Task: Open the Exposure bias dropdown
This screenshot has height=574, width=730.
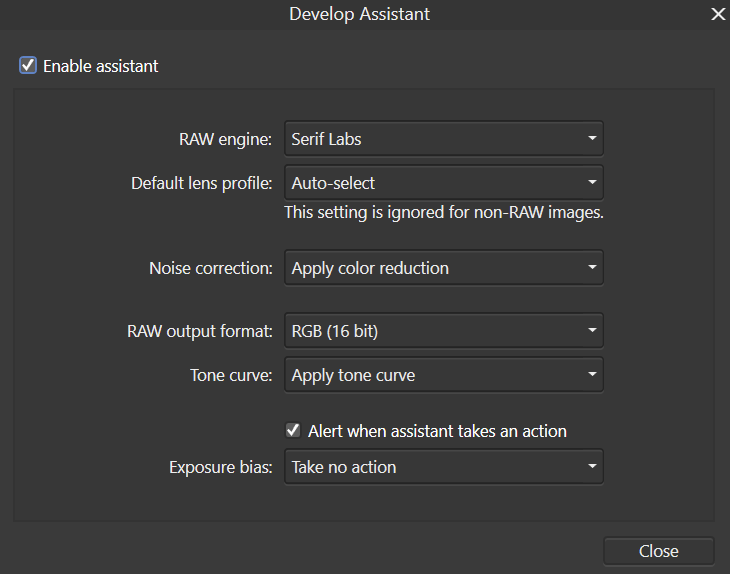Action: pyautogui.click(x=444, y=466)
